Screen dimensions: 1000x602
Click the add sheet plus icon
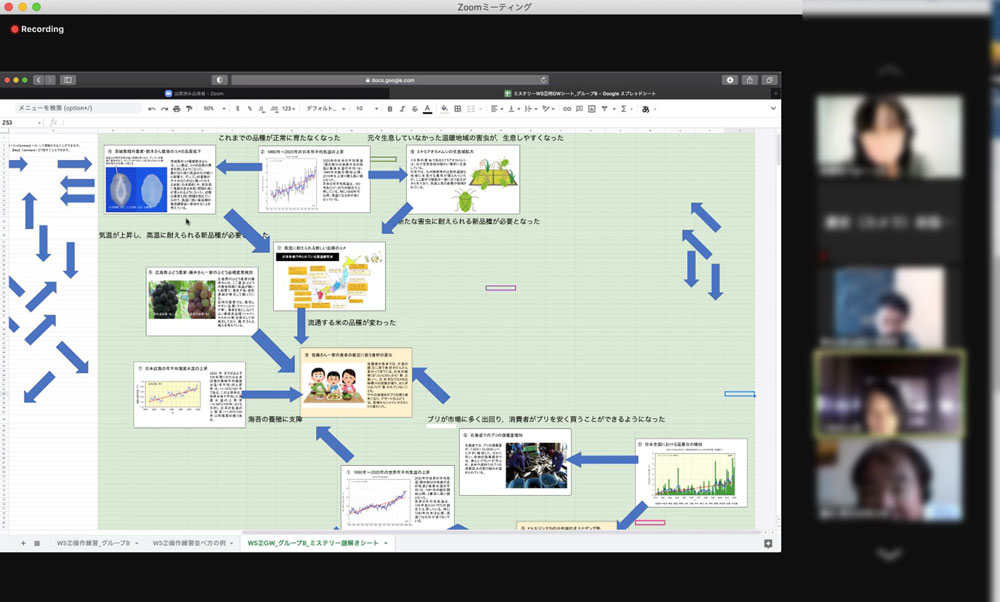[x=23, y=543]
